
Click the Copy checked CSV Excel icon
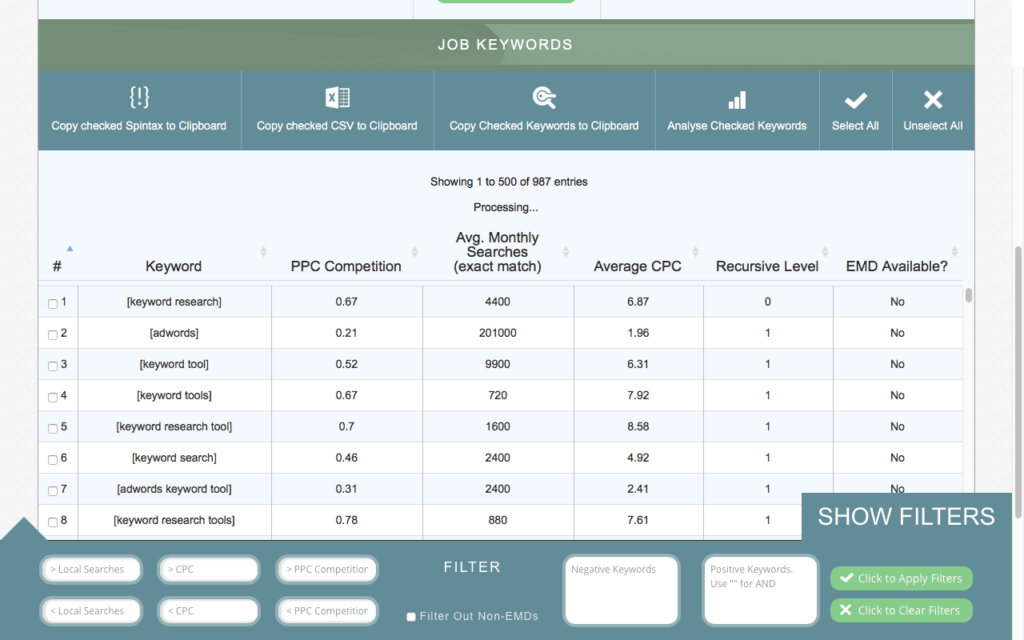[x=337, y=97]
